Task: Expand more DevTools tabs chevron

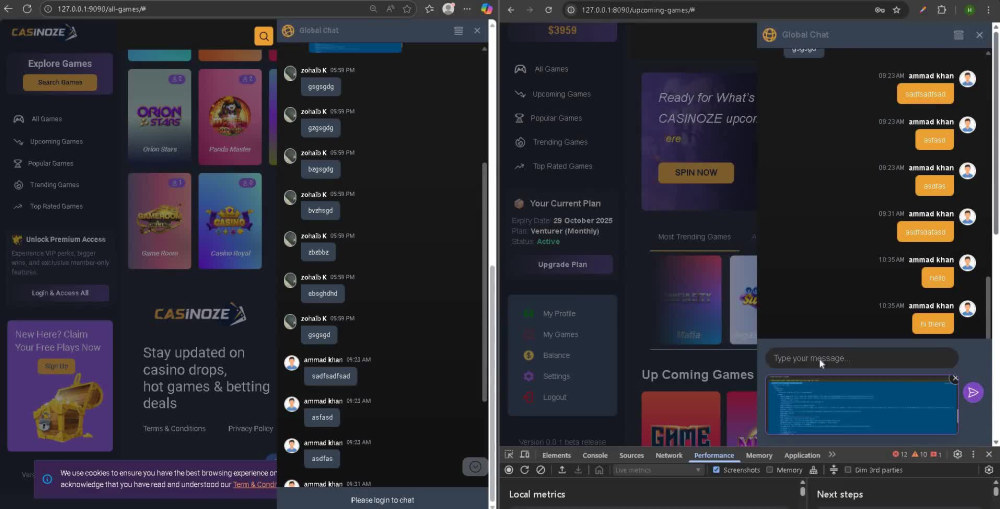Action: pos(832,455)
